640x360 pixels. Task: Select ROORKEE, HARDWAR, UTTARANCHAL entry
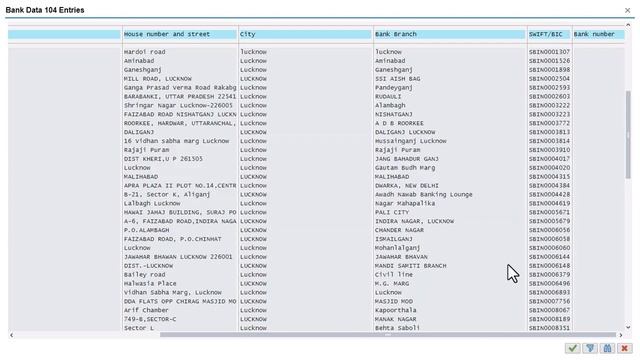(180, 123)
